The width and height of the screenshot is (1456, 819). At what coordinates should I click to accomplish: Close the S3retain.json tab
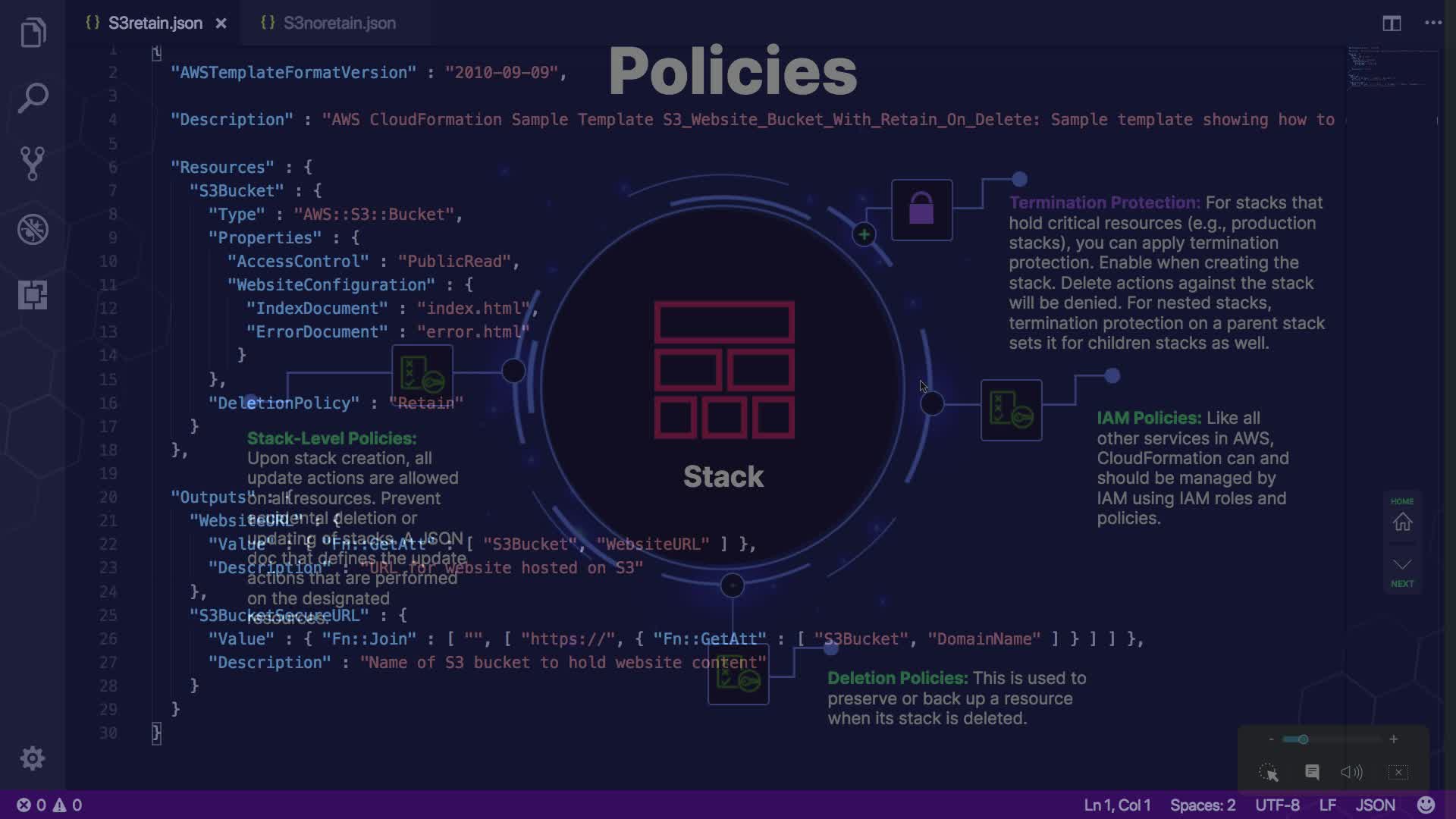click(221, 24)
